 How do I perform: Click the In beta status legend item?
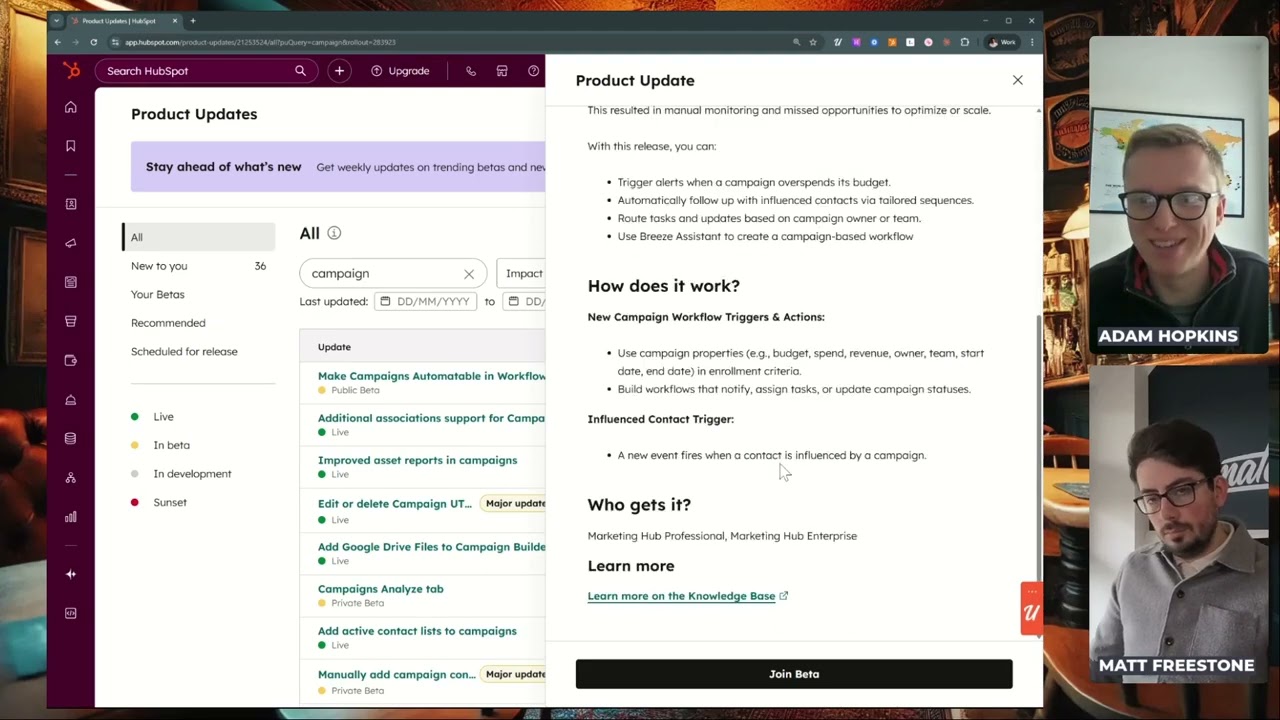coord(160,445)
